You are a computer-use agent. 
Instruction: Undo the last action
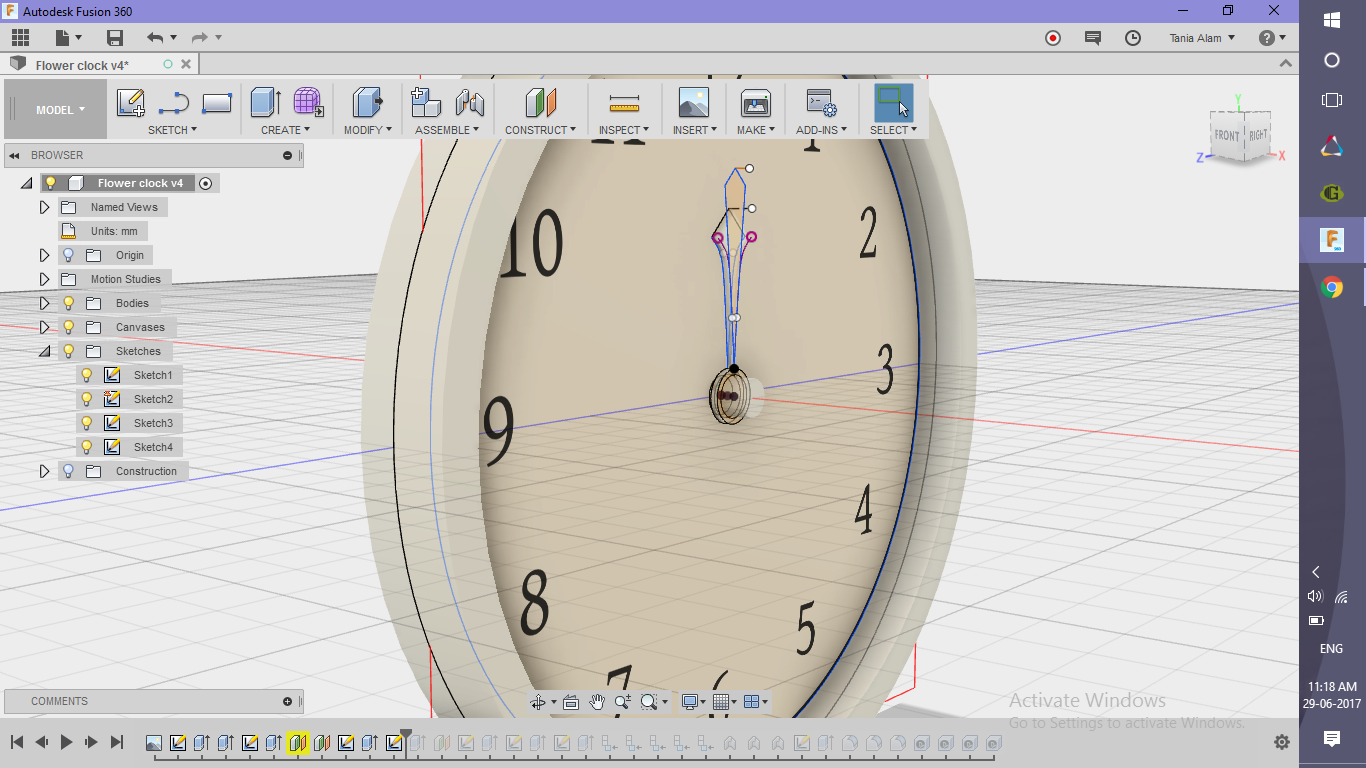pos(154,38)
